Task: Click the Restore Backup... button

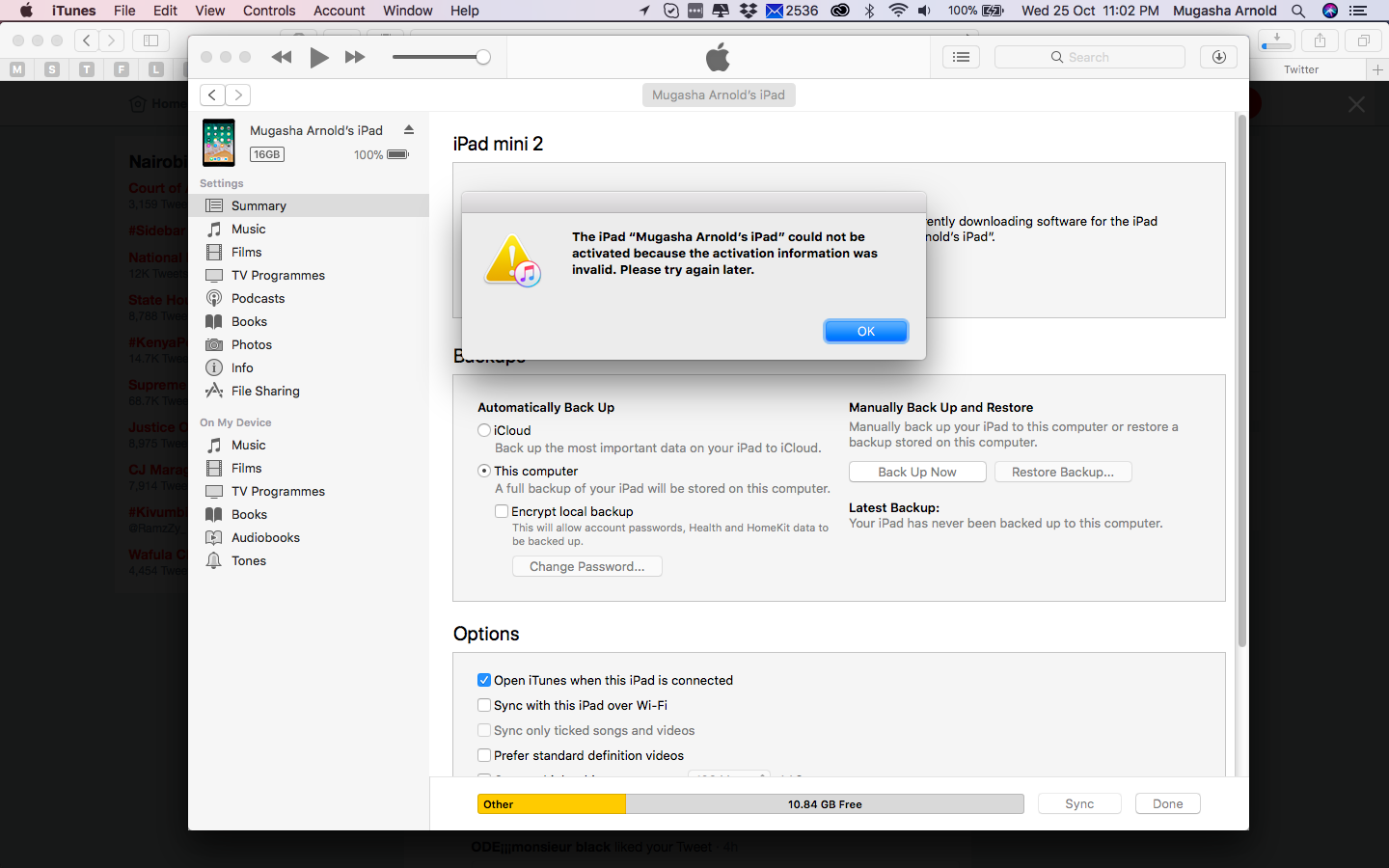Action: click(1063, 472)
